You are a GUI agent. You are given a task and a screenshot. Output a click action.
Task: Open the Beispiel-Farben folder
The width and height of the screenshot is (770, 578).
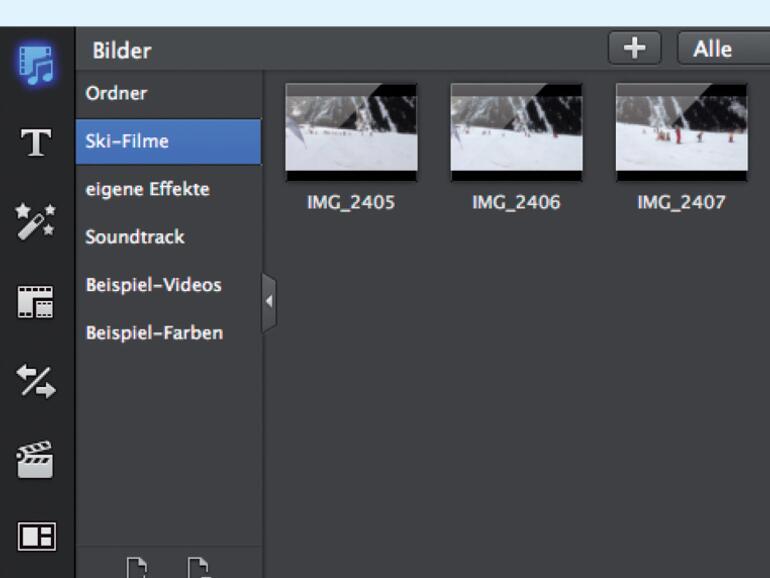click(x=168, y=333)
